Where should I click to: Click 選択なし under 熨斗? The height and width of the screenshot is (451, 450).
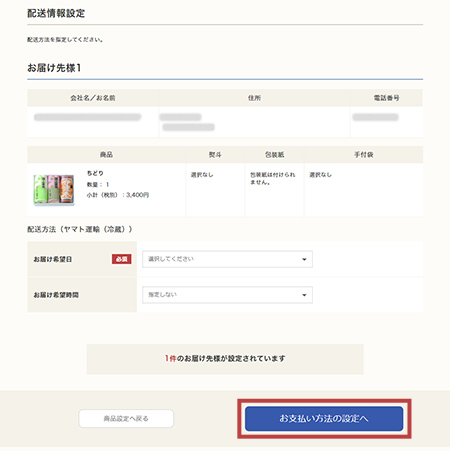pyautogui.click(x=202, y=175)
